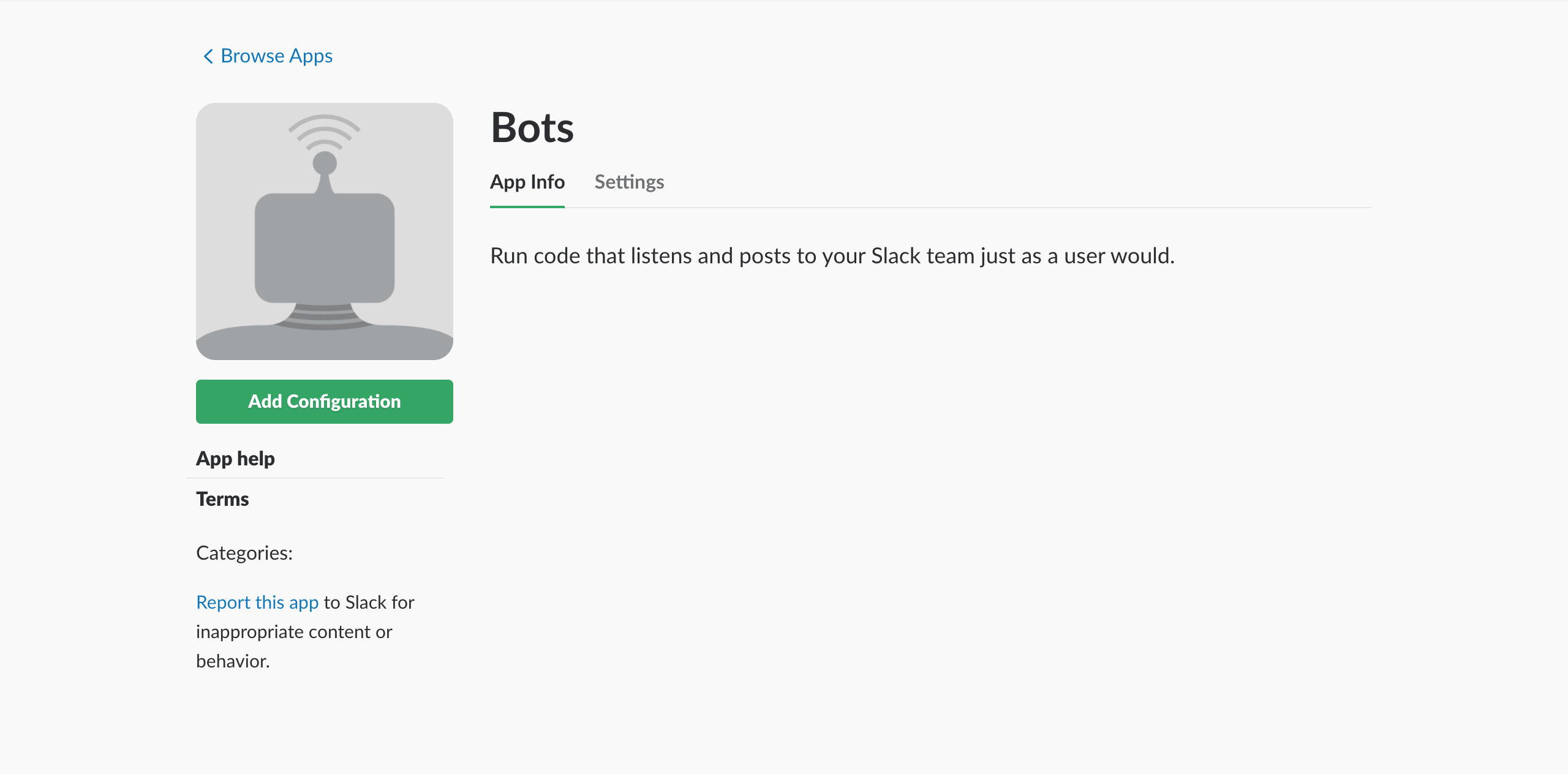Open the App help link
Viewport: 1568px width, 774px height.
coord(235,458)
